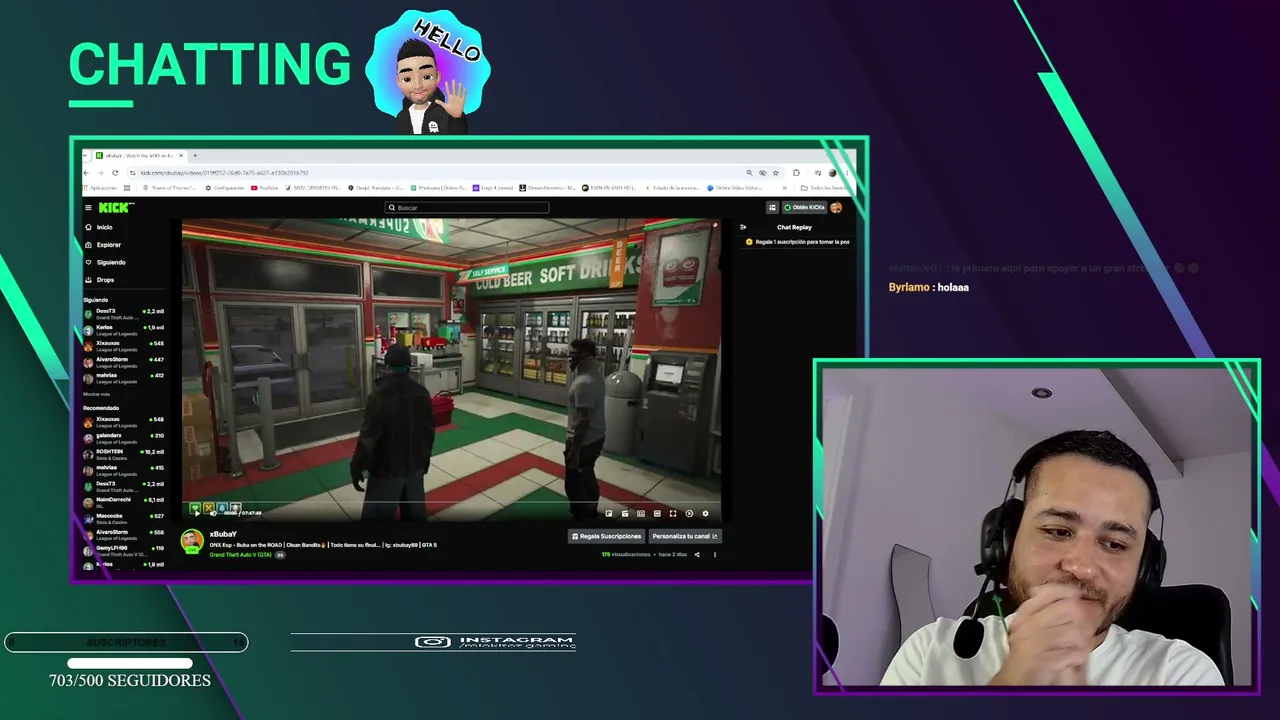Open Explorar in the Kick sidebar
Image resolution: width=1280 pixels, height=720 pixels.
click(x=108, y=245)
